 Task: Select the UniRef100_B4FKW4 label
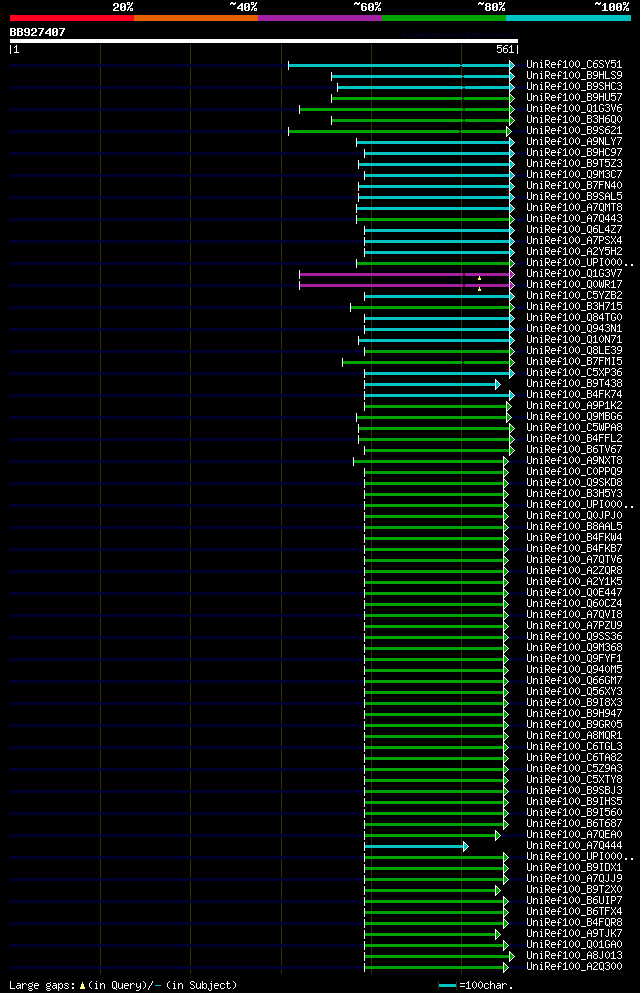point(574,538)
